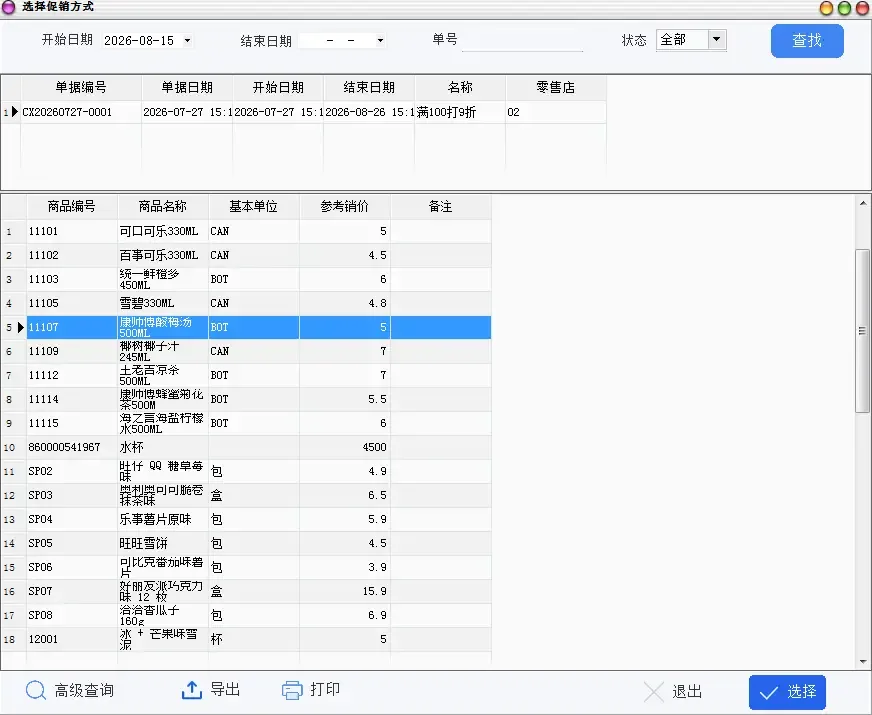Click the 单据日期 column header

pyautogui.click(x=187, y=87)
